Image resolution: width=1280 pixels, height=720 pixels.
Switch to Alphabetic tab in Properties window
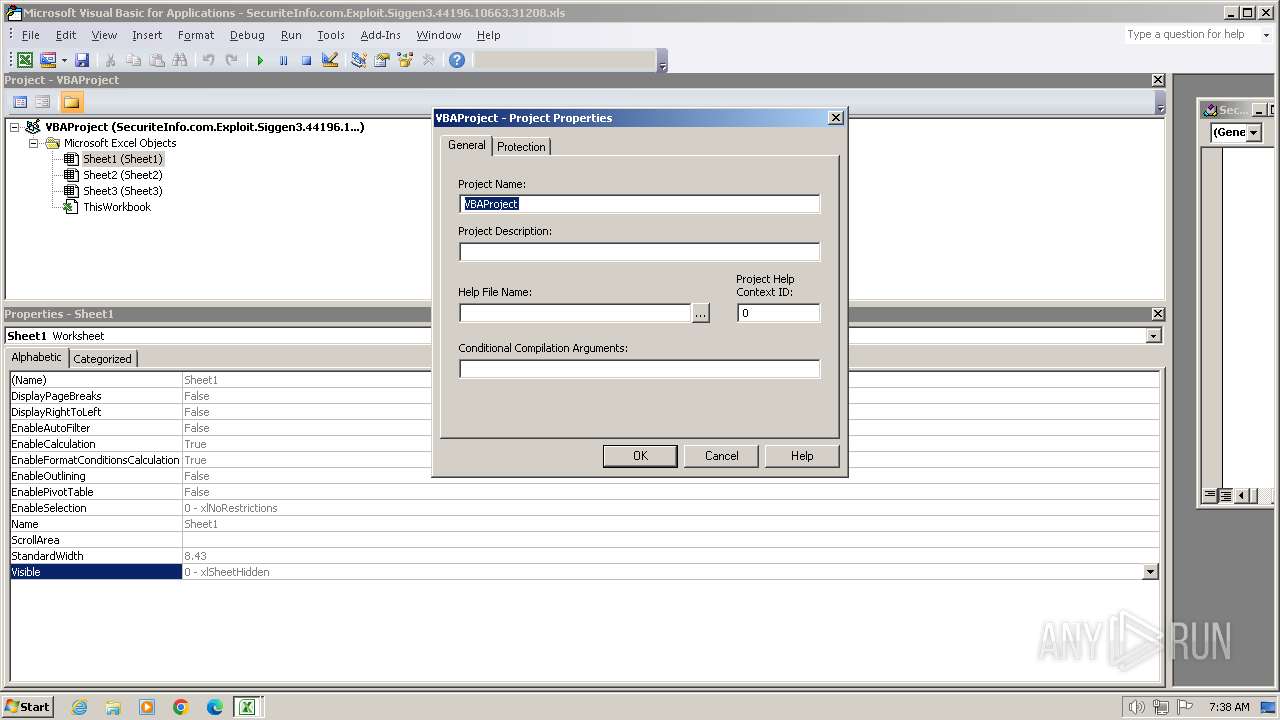coord(37,357)
